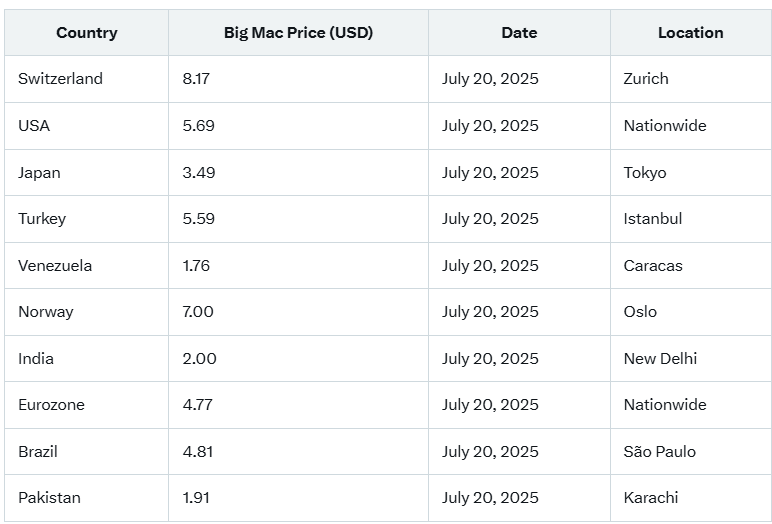Select the Oslo location cell
Screen dimensions: 772x524
691,312
